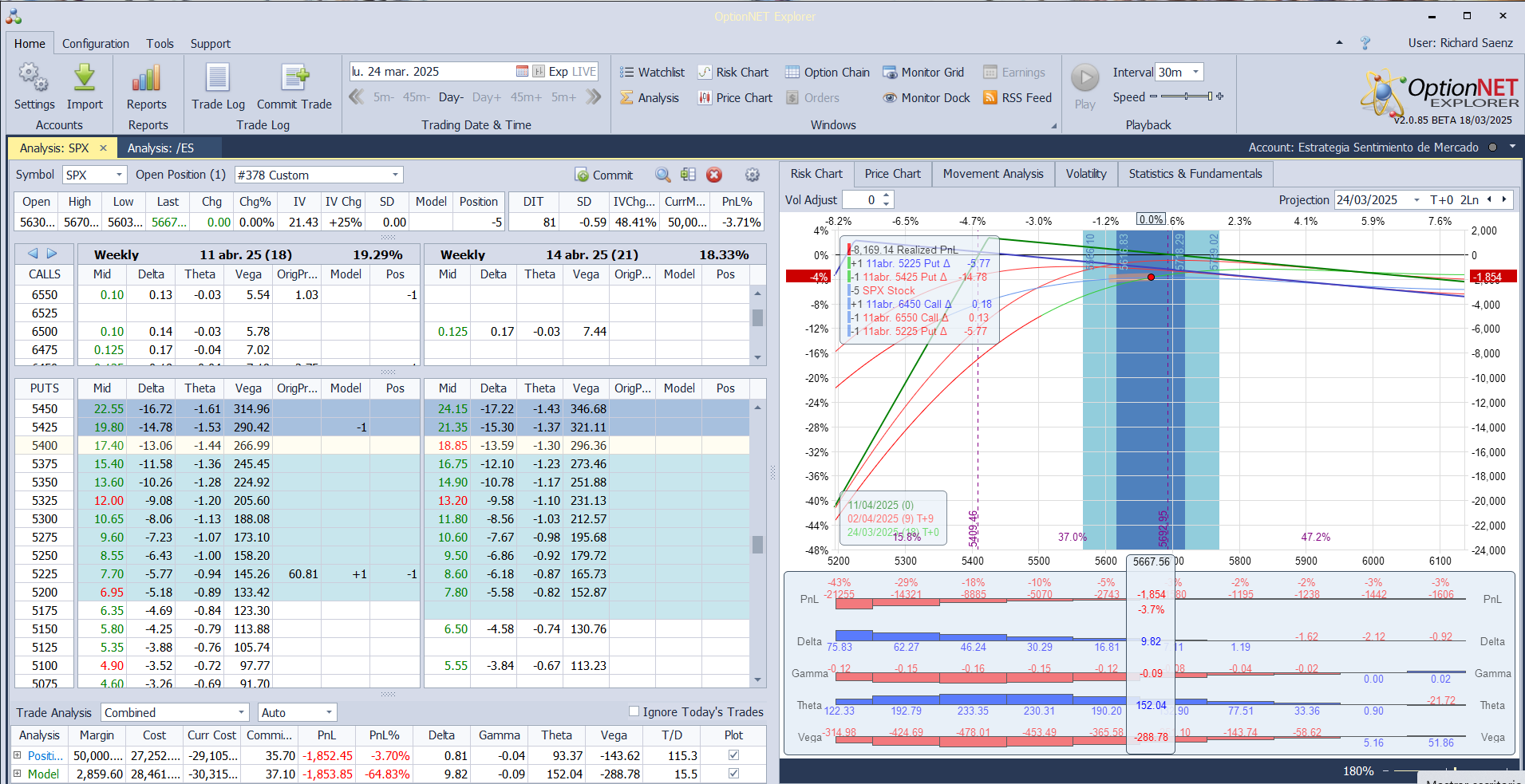This screenshot has height=784, width=1525.
Task: Open the calendar date picker icon
Action: [522, 72]
